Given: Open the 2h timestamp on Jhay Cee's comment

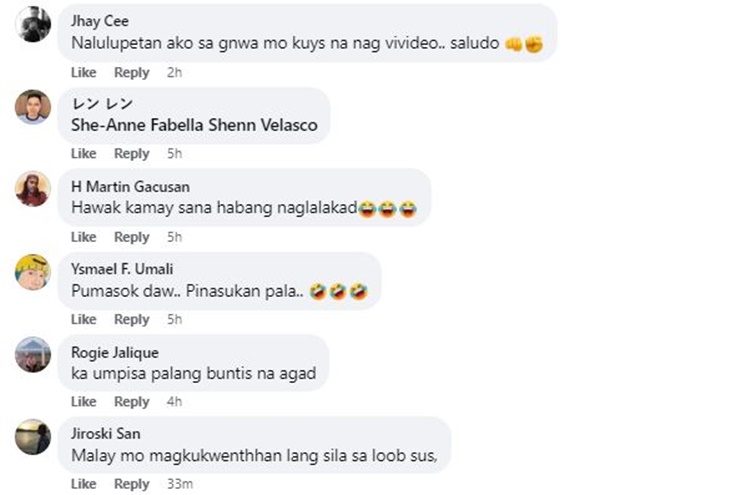Looking at the screenshot, I should coord(175,72).
